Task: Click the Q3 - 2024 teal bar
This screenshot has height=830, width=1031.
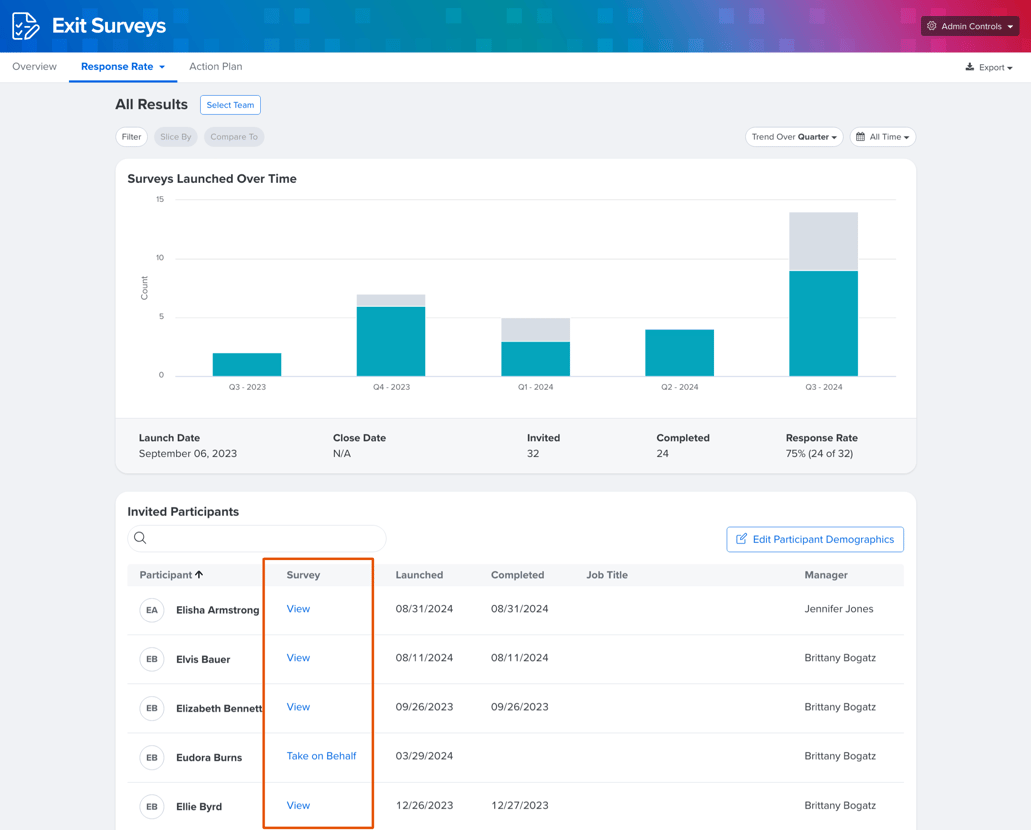Action: point(823,323)
